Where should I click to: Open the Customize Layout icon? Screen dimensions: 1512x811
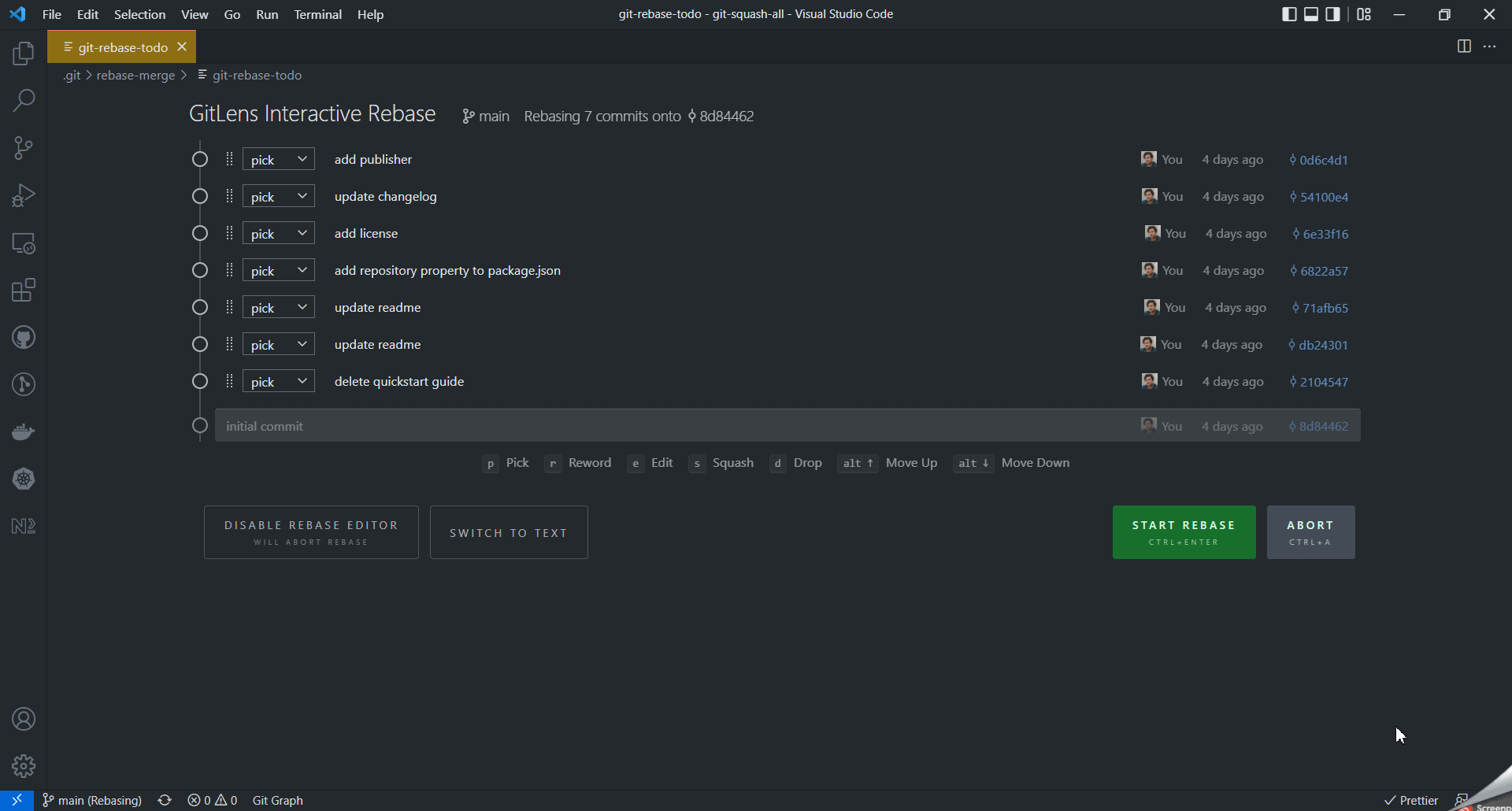(x=1364, y=14)
